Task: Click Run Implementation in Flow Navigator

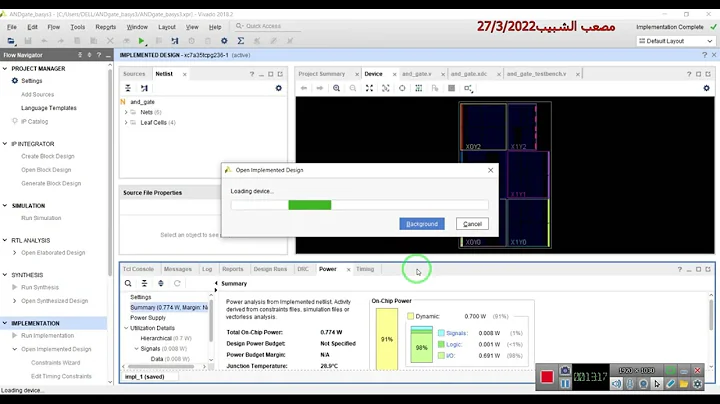Action: [47, 336]
